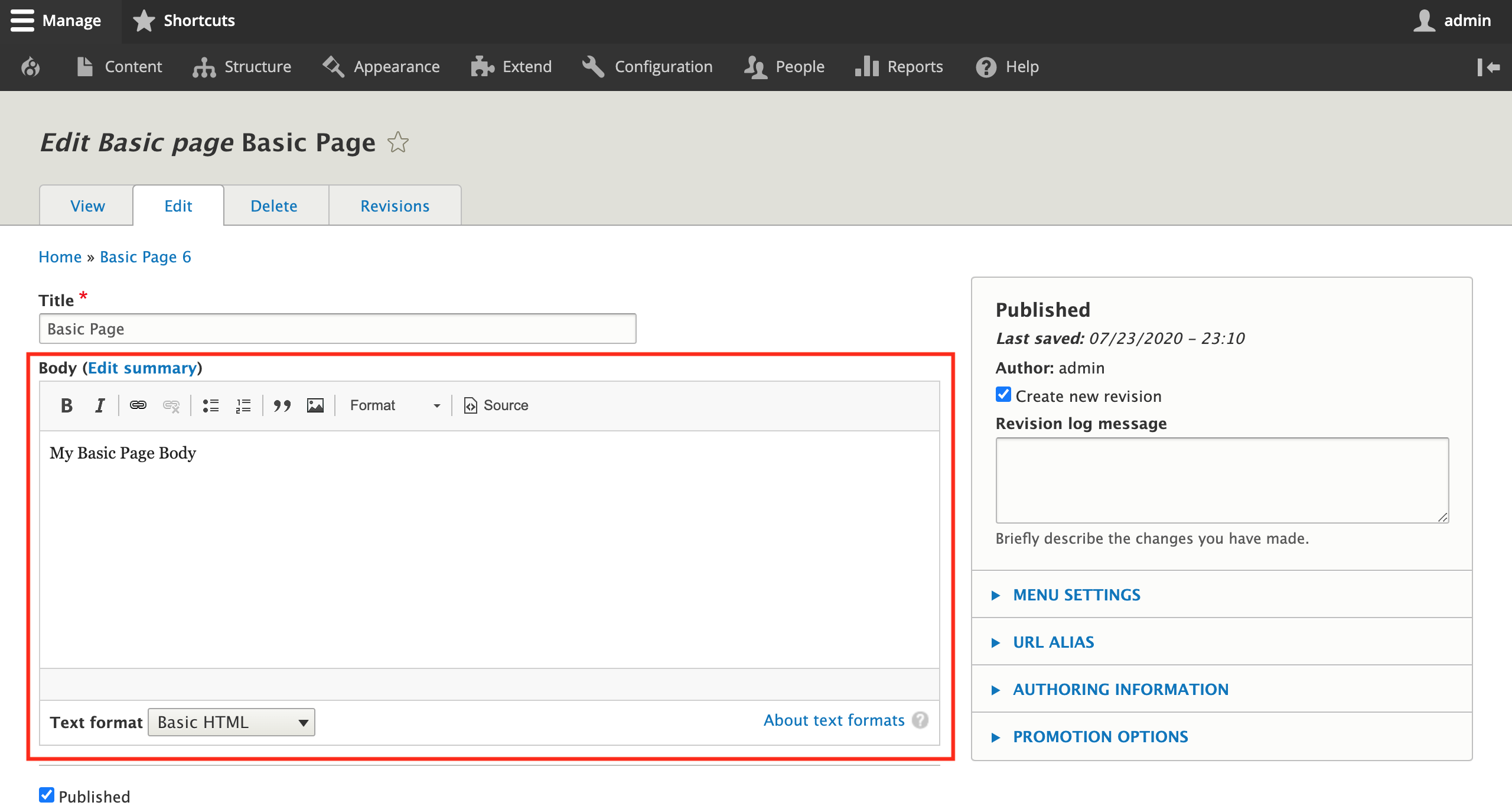1512x812 pixels.
Task: Insert a bulleted list in editor
Action: (x=210, y=405)
